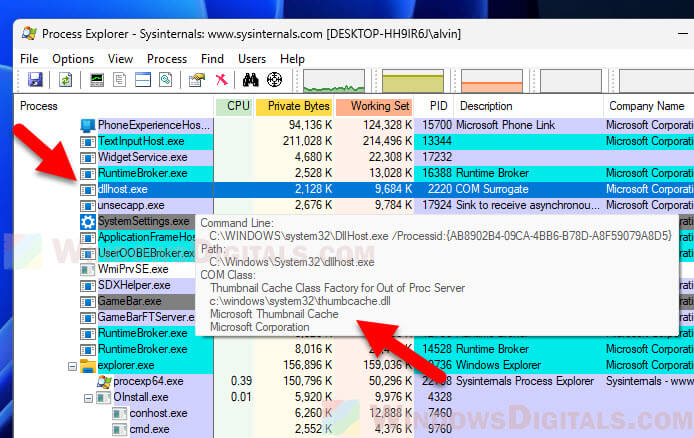The image size is (694, 438).
Task: Click the SystemSettings.exe gear icon
Action: tap(88, 222)
